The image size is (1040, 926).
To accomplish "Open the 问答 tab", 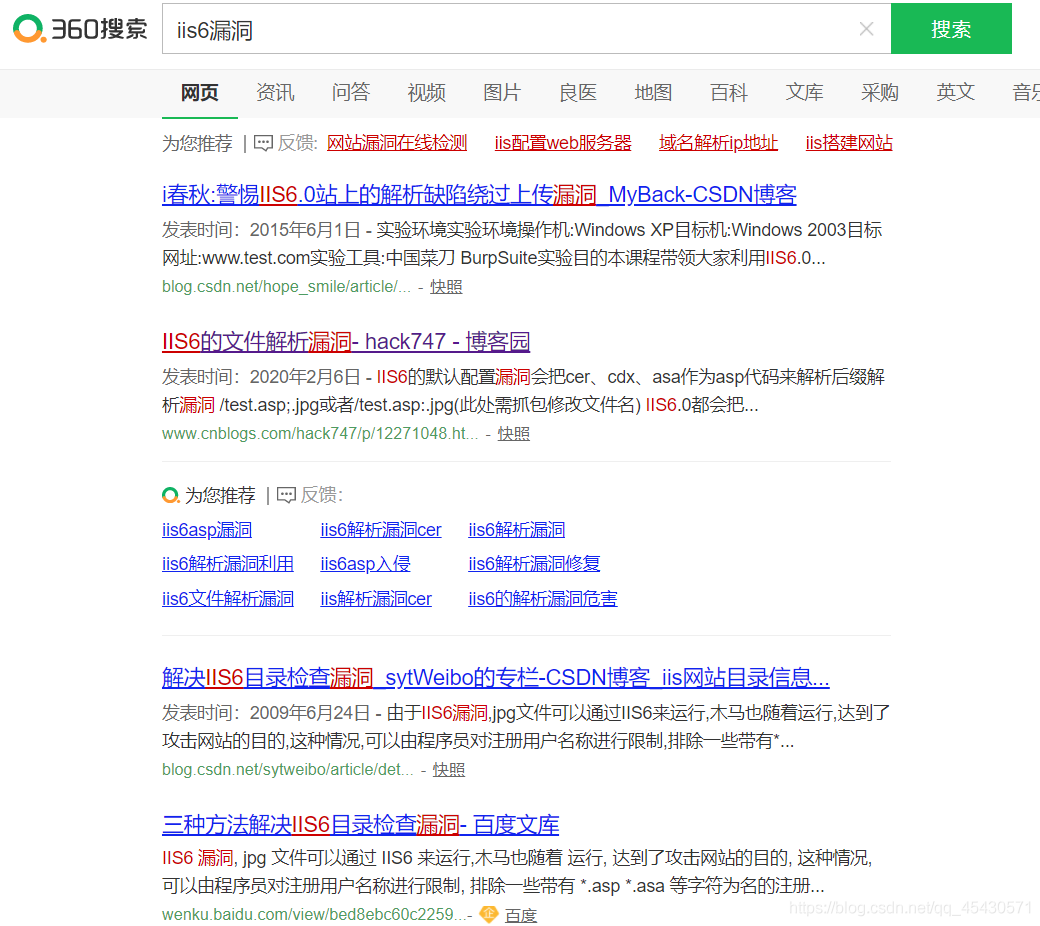I will (x=351, y=92).
